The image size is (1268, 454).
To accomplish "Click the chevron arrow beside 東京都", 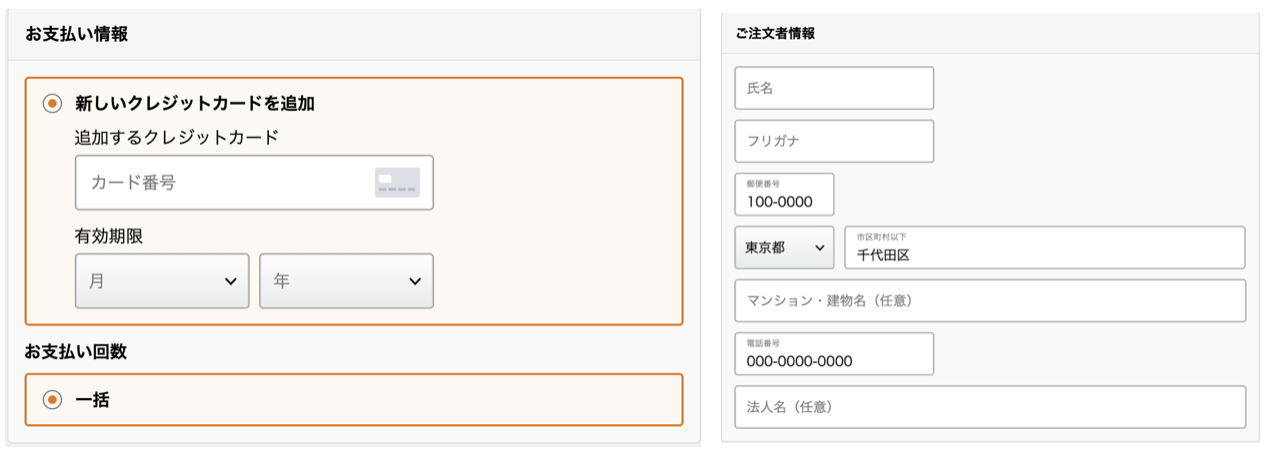I will click(x=820, y=248).
